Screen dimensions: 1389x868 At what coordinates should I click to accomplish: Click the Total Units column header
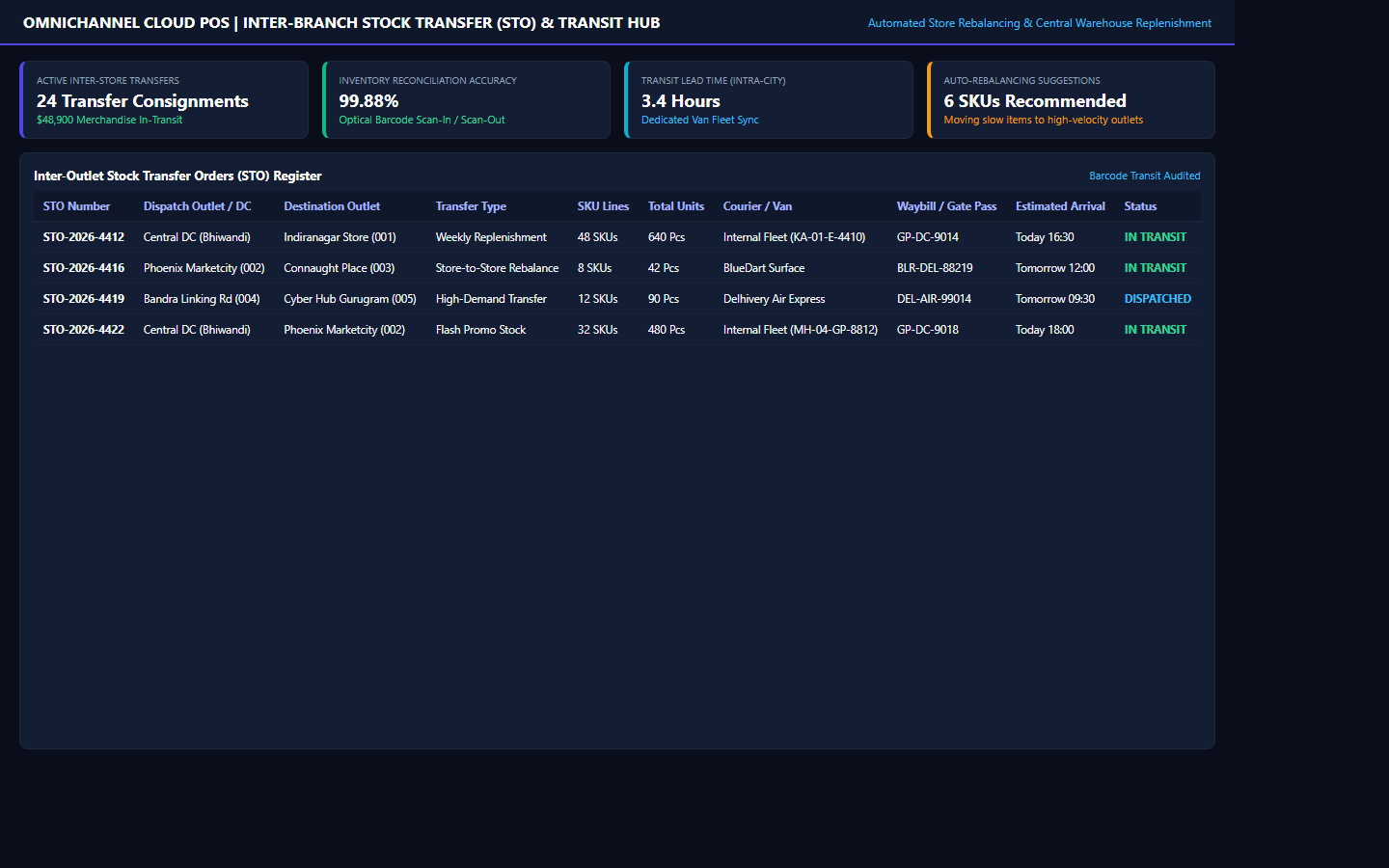point(676,206)
